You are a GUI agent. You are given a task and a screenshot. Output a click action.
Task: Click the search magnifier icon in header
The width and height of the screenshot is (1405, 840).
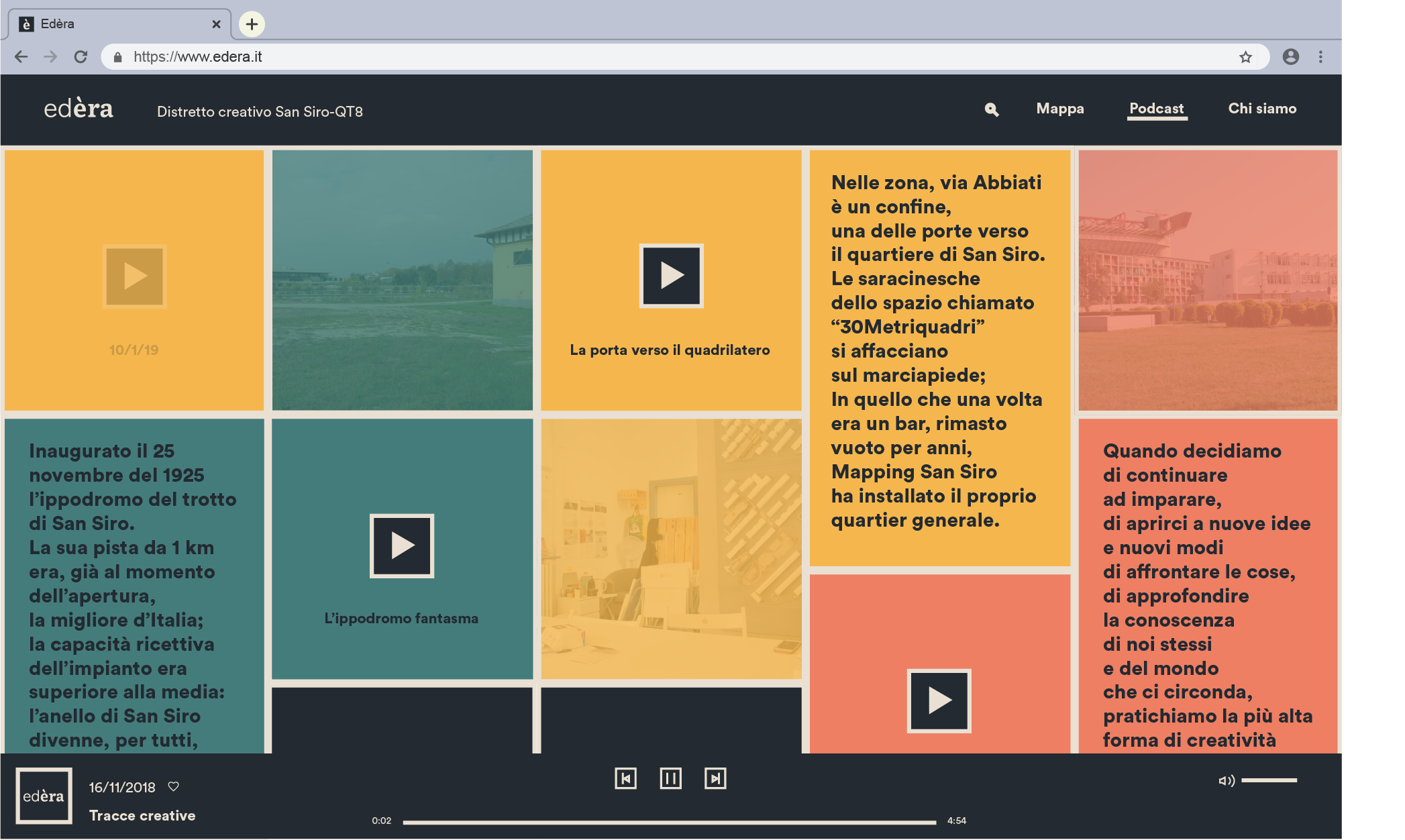tap(992, 109)
